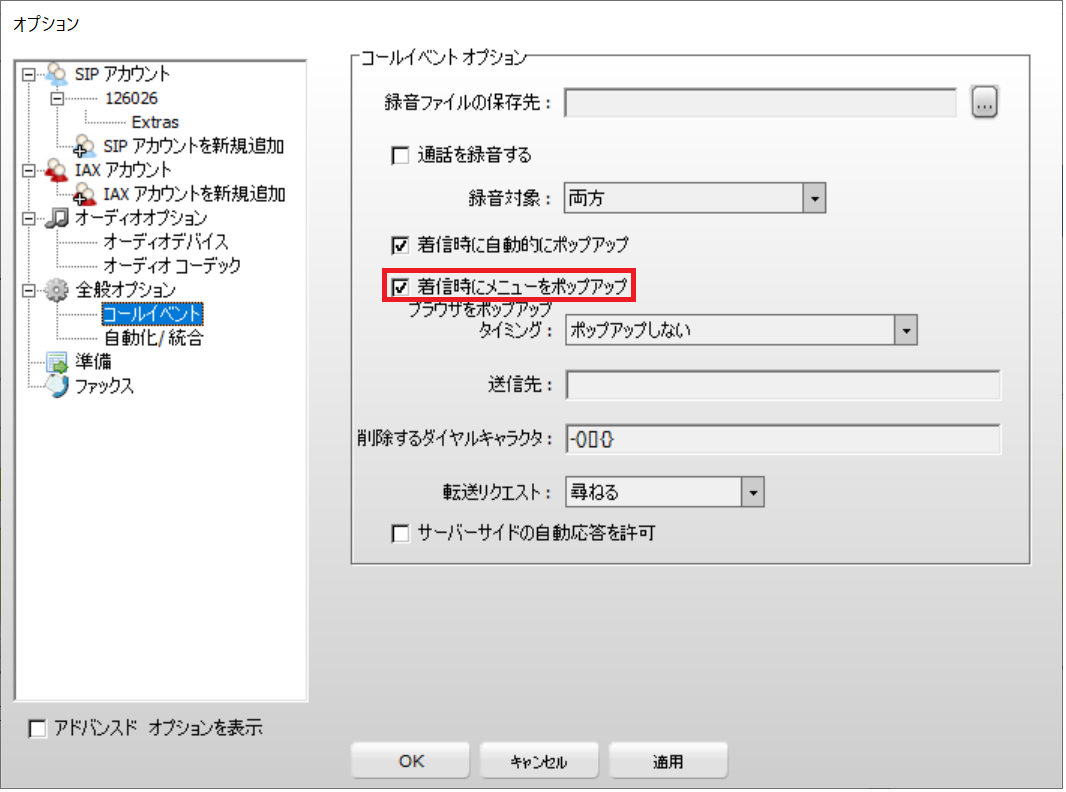Click the 適用 button
The image size is (1066, 792).
click(x=668, y=761)
